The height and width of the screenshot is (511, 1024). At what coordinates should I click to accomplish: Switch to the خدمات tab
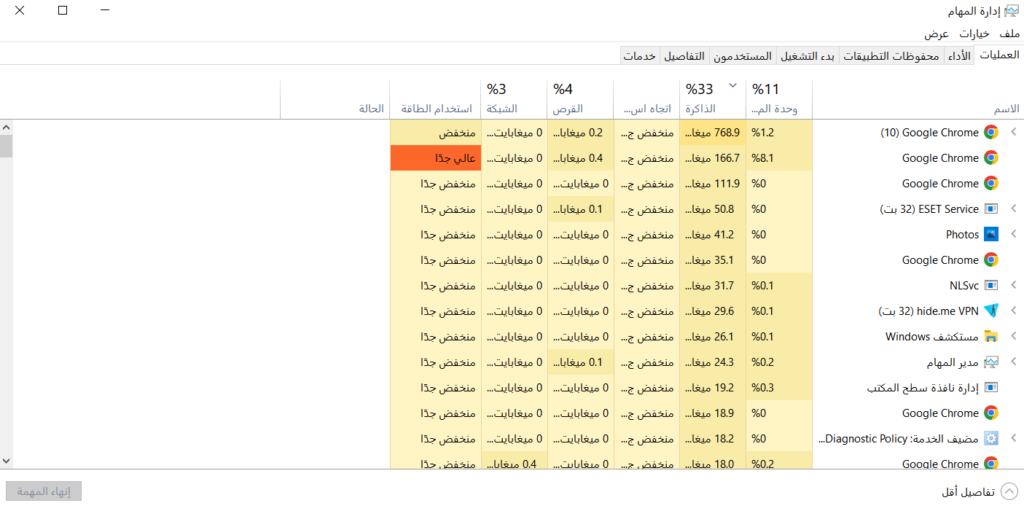pyautogui.click(x=640, y=56)
